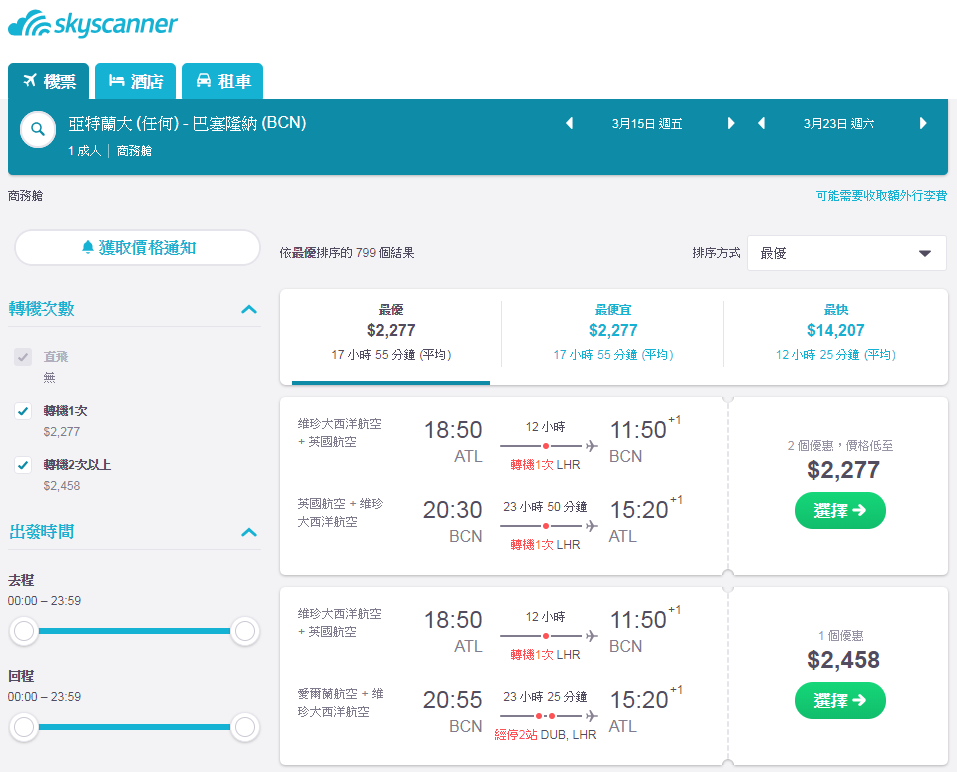Click the 回程 slider right handle
The height and width of the screenshot is (772, 957).
pyautogui.click(x=245, y=727)
